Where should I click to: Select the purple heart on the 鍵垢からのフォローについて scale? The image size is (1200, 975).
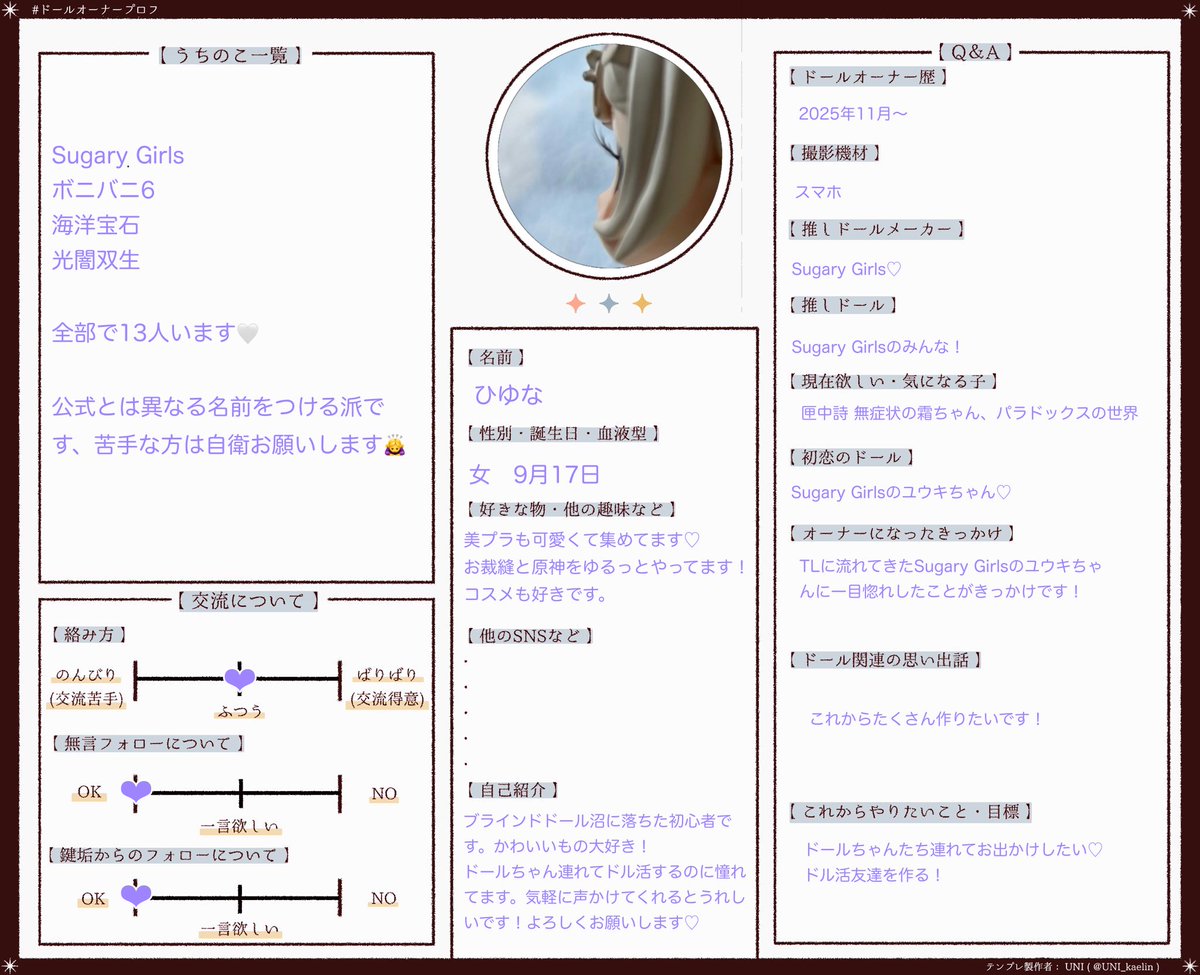tap(136, 896)
